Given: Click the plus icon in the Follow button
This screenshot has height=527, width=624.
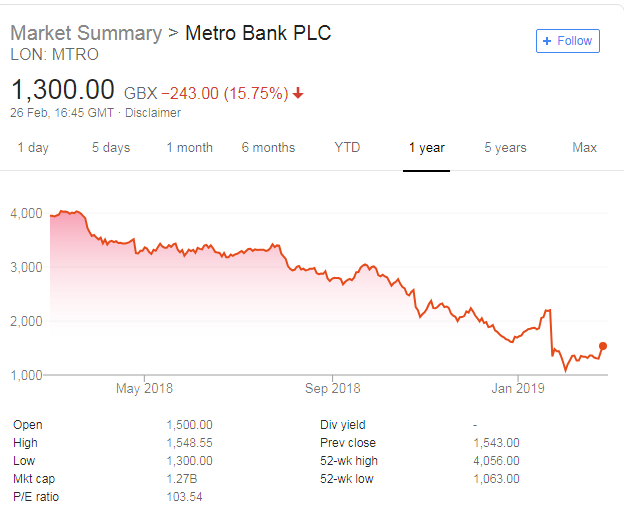Looking at the screenshot, I should [x=546, y=41].
